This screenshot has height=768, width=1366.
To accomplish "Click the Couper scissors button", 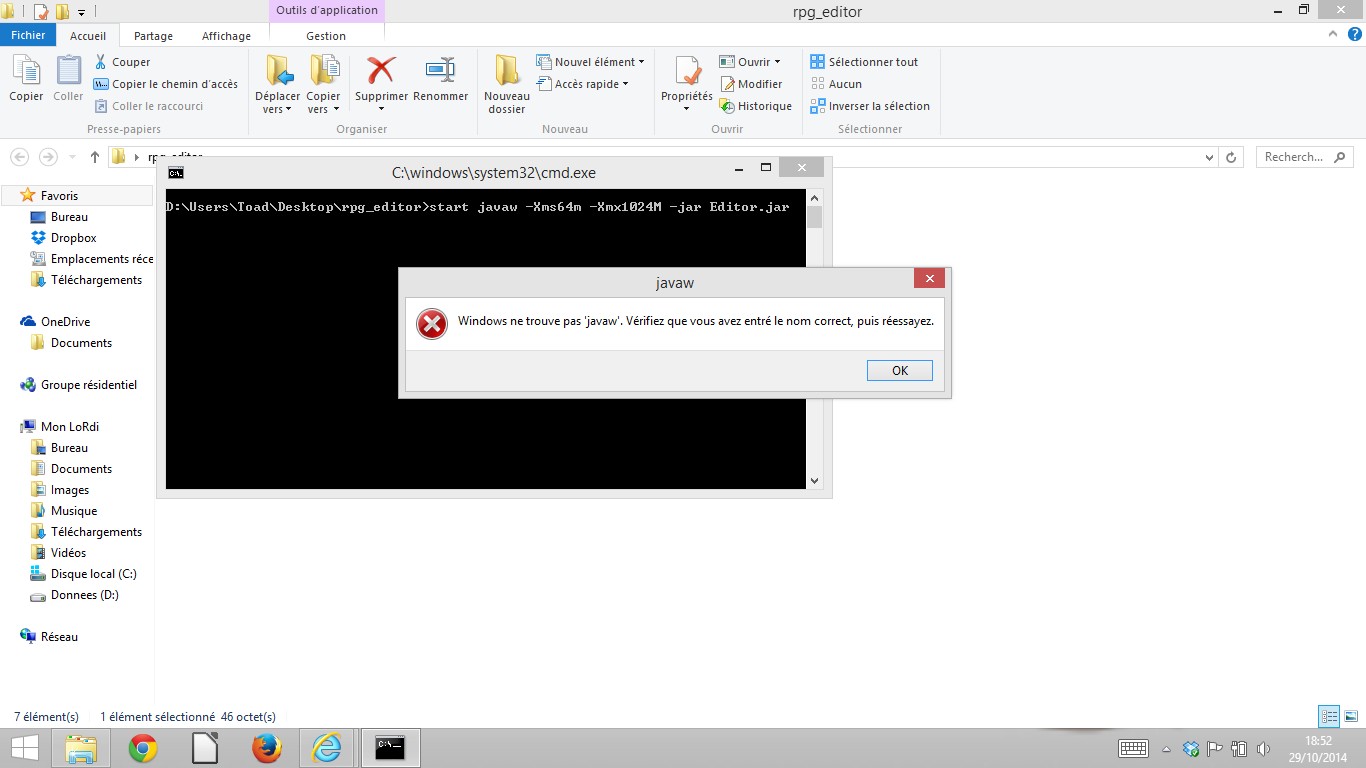I will tap(123, 62).
